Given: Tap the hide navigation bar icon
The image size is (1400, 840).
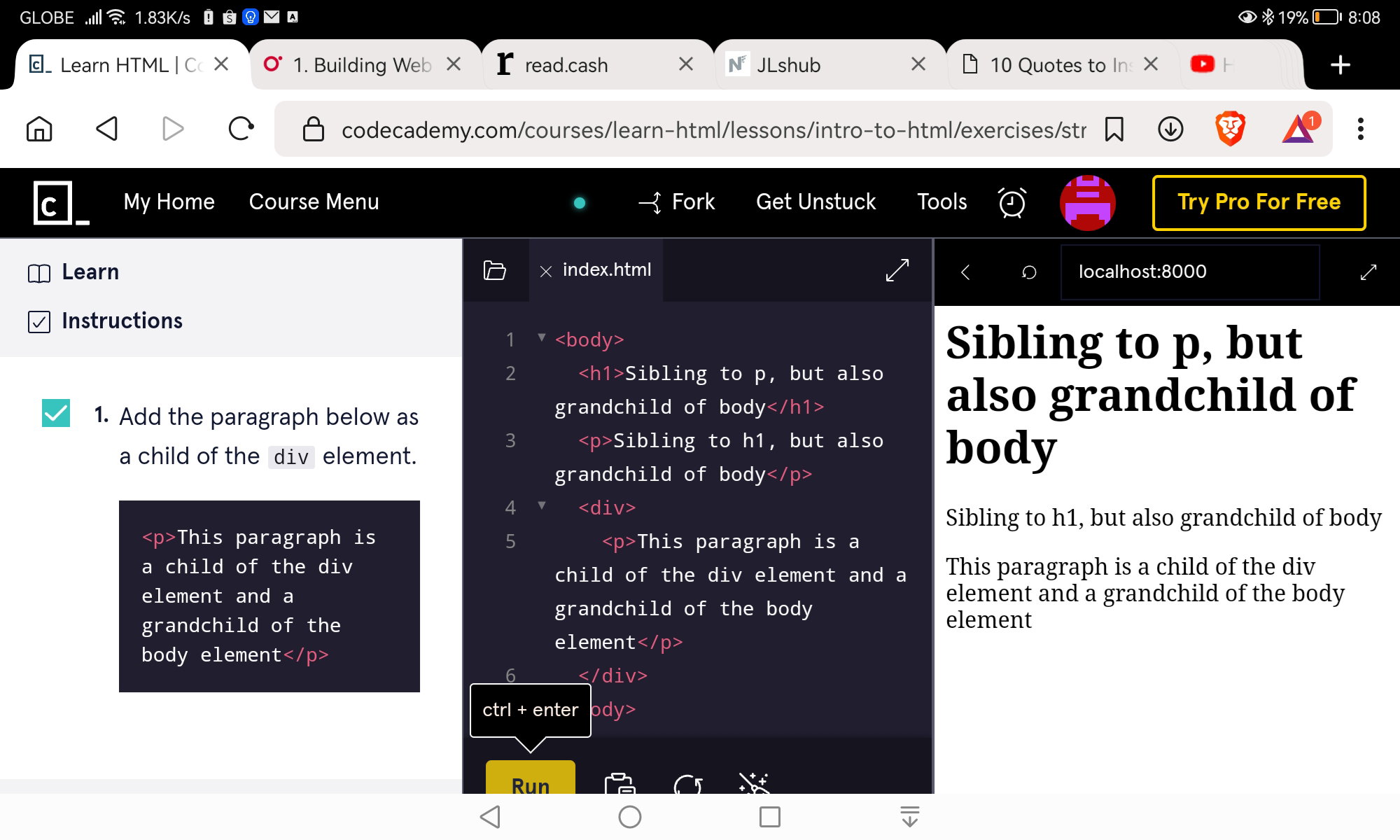Looking at the screenshot, I should pyautogui.click(x=909, y=816).
